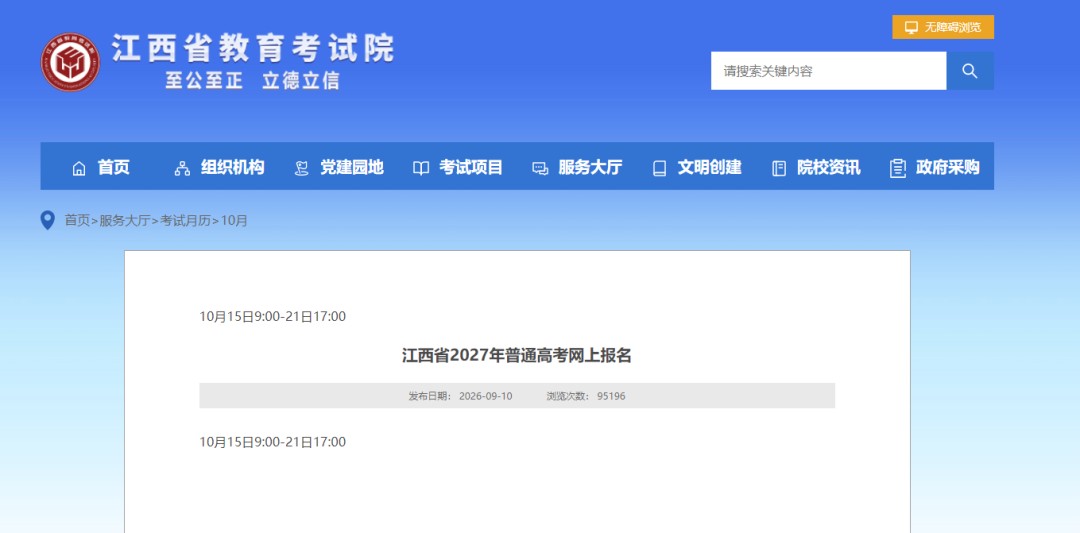
Task: Click 10月 breadcrumb link
Action: point(234,220)
